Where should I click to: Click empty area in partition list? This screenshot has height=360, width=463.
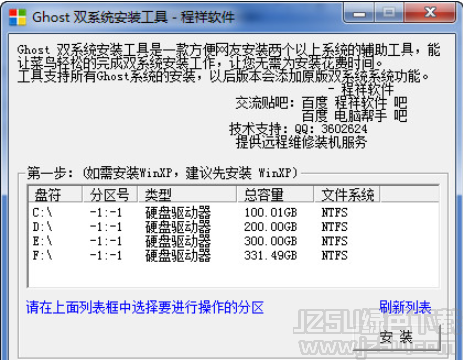coord(233,275)
